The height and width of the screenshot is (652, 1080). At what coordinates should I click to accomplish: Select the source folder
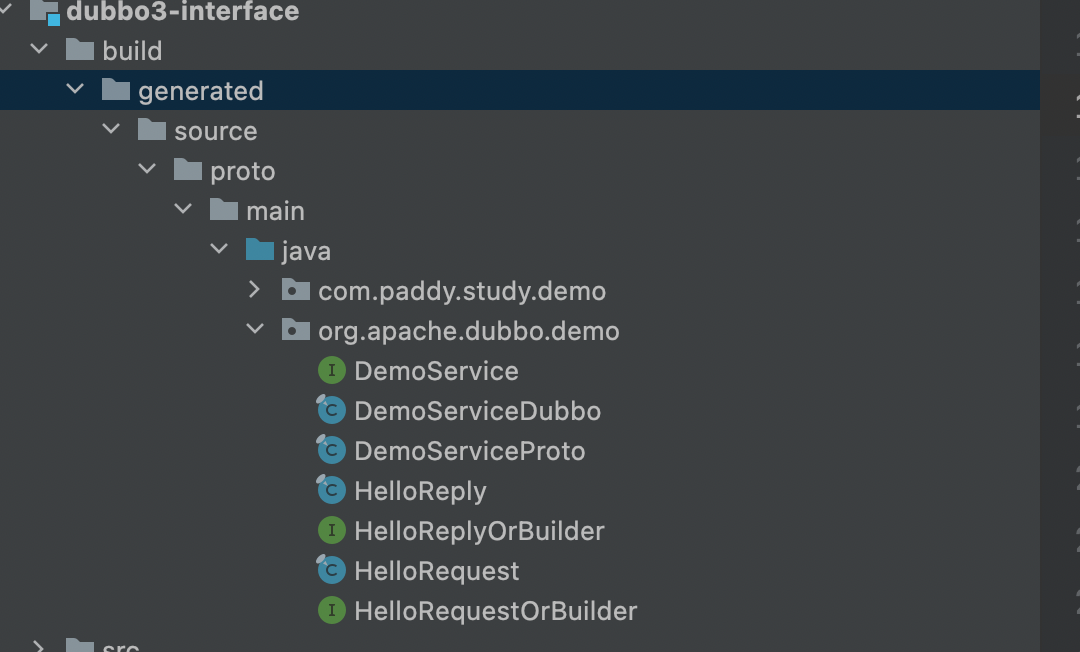[215, 130]
